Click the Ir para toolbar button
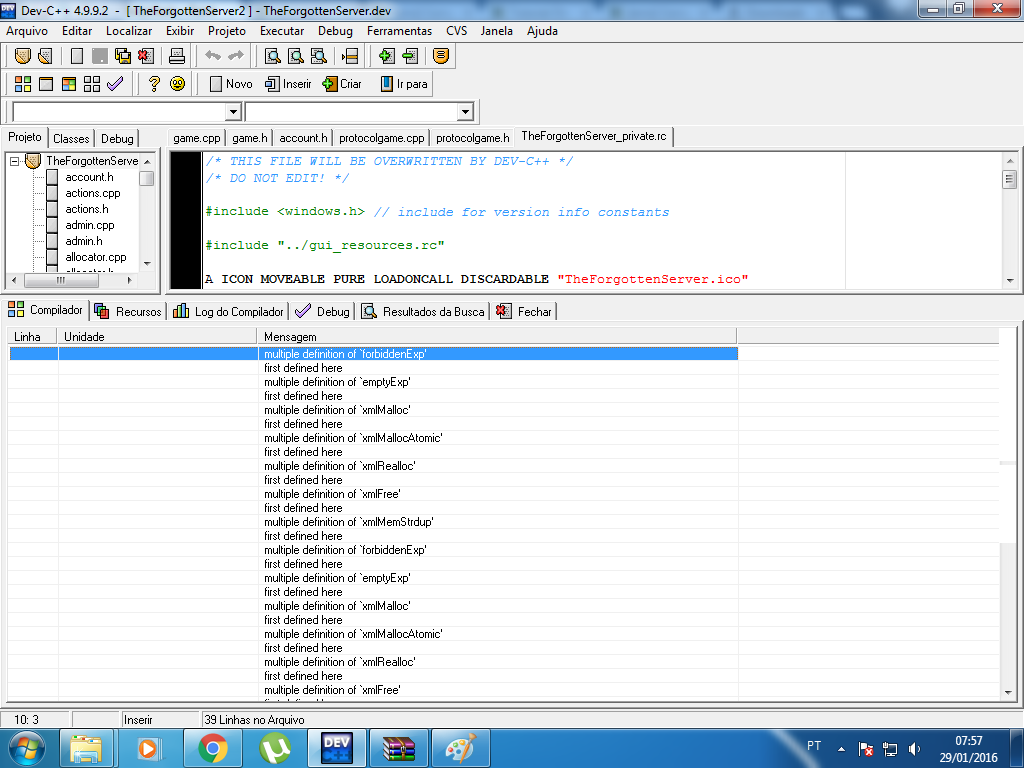This screenshot has height=768, width=1024. coord(404,84)
